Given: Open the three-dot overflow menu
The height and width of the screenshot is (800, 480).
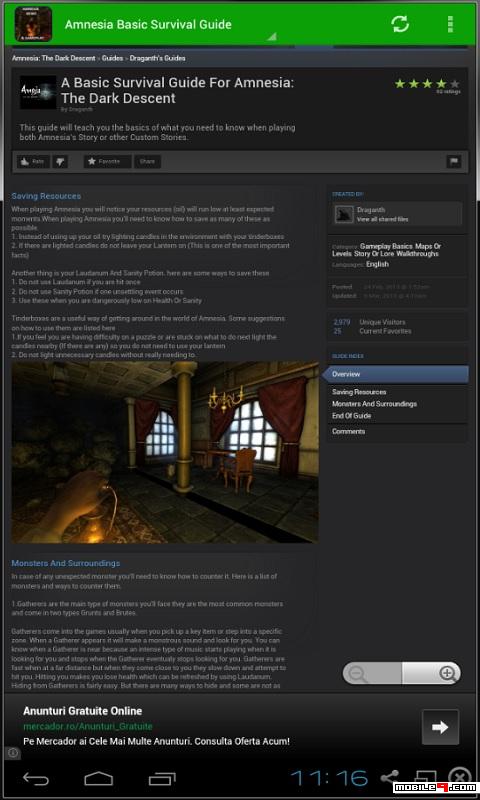Looking at the screenshot, I should pyautogui.click(x=450, y=24).
